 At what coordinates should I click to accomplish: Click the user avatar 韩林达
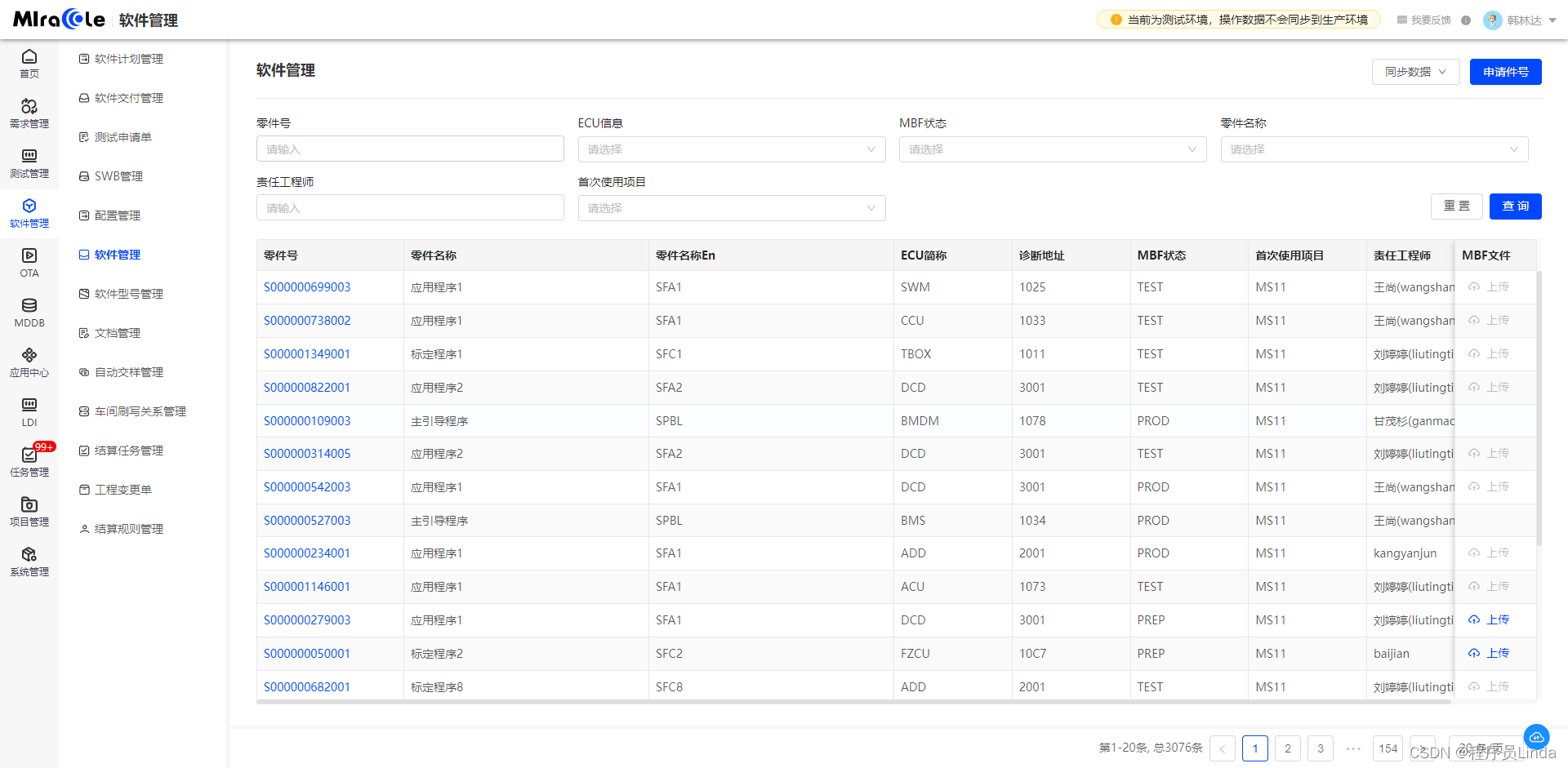point(1493,20)
